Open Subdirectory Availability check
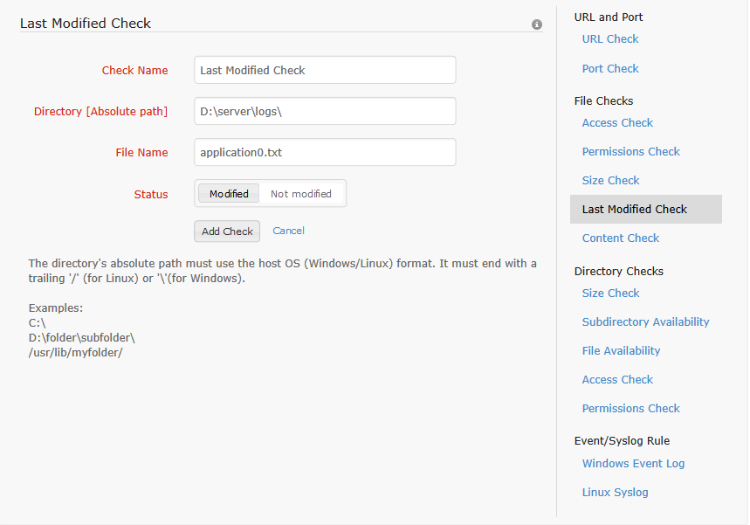 coord(645,322)
